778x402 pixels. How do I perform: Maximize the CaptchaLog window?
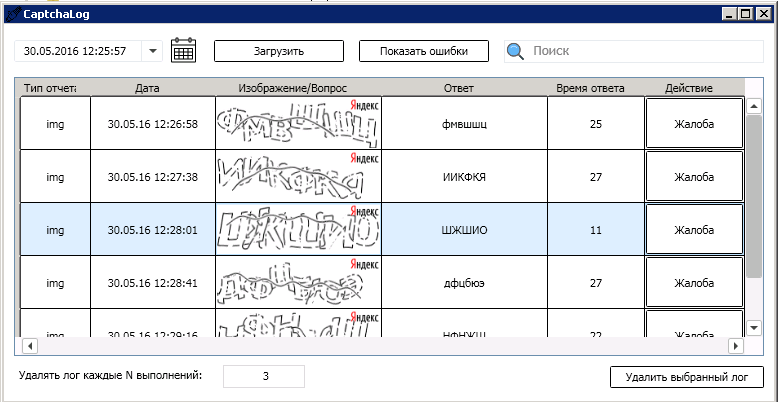point(746,15)
